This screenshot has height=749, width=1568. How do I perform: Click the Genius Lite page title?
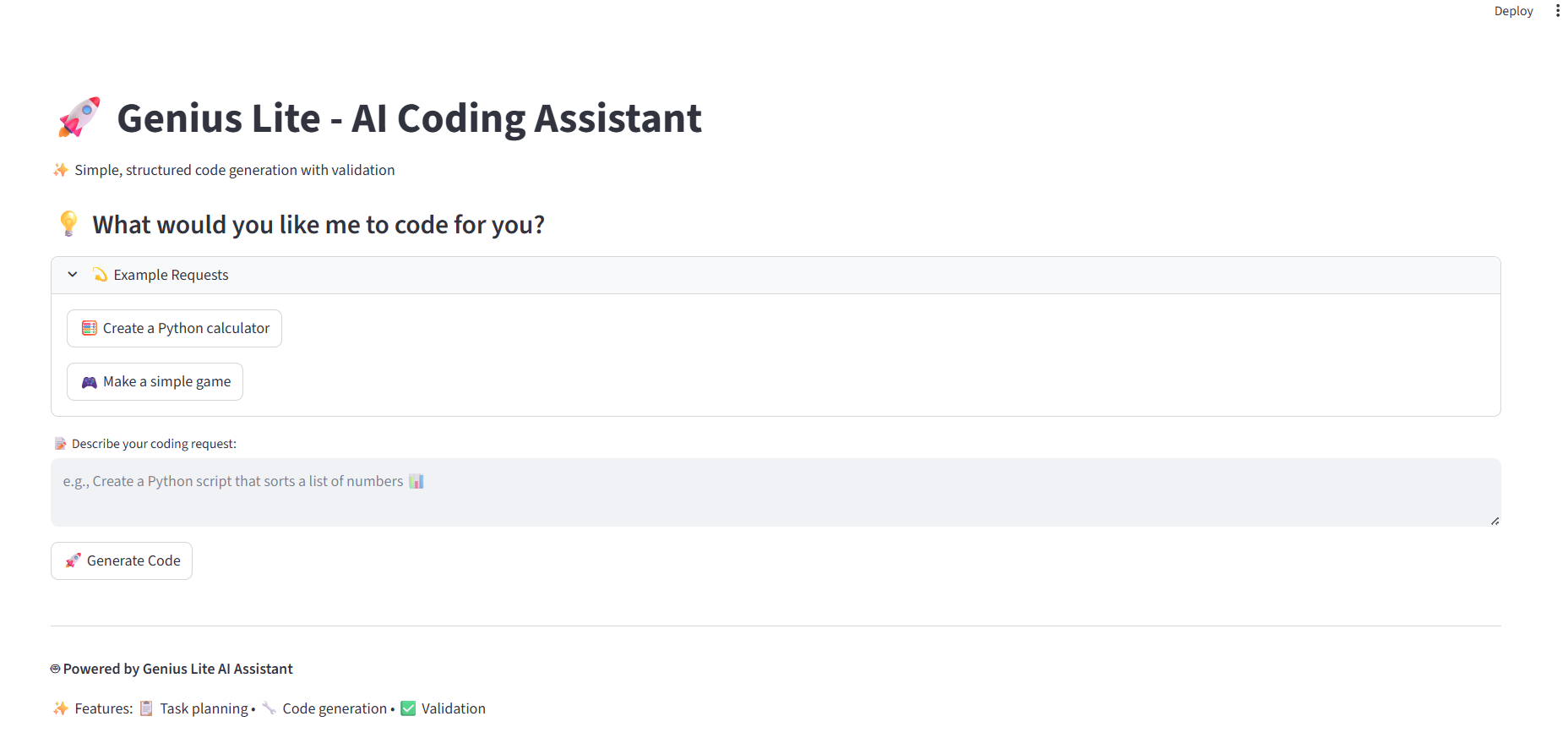(409, 118)
